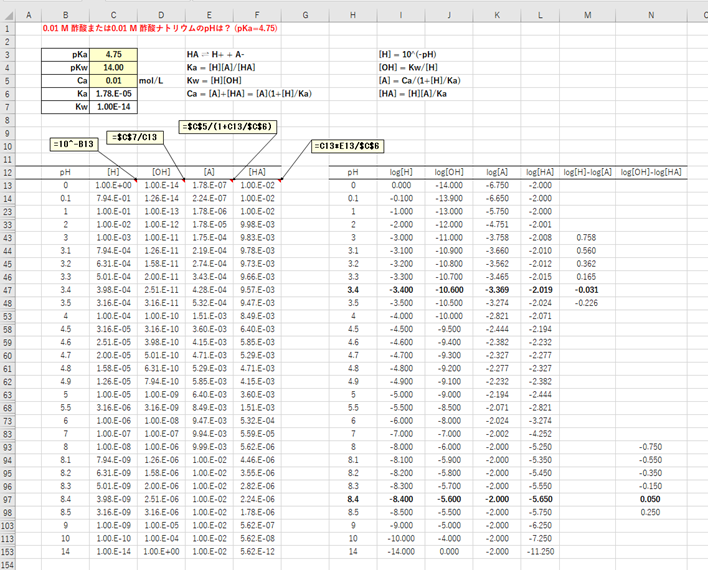Click the [HA] column heading in row 12
Viewport: 708px width, 570px height.
point(257,173)
